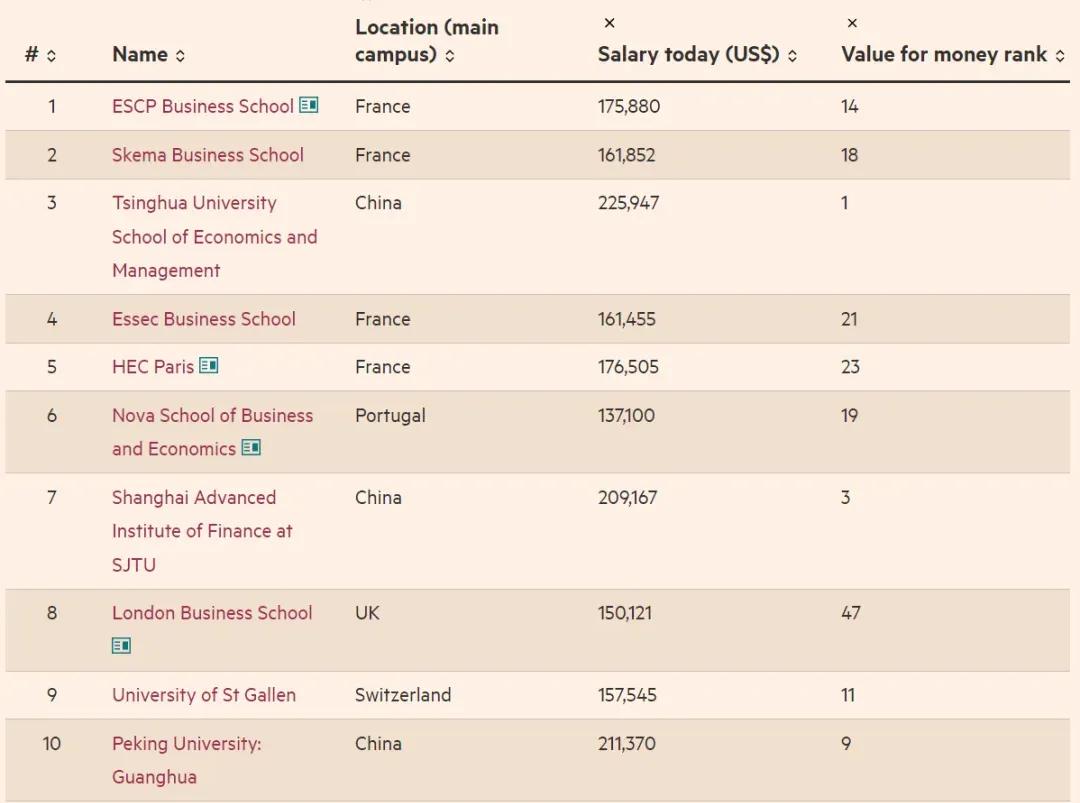Click profile icon beside HEC Paris
The image size is (1080, 803).
pos(209,365)
